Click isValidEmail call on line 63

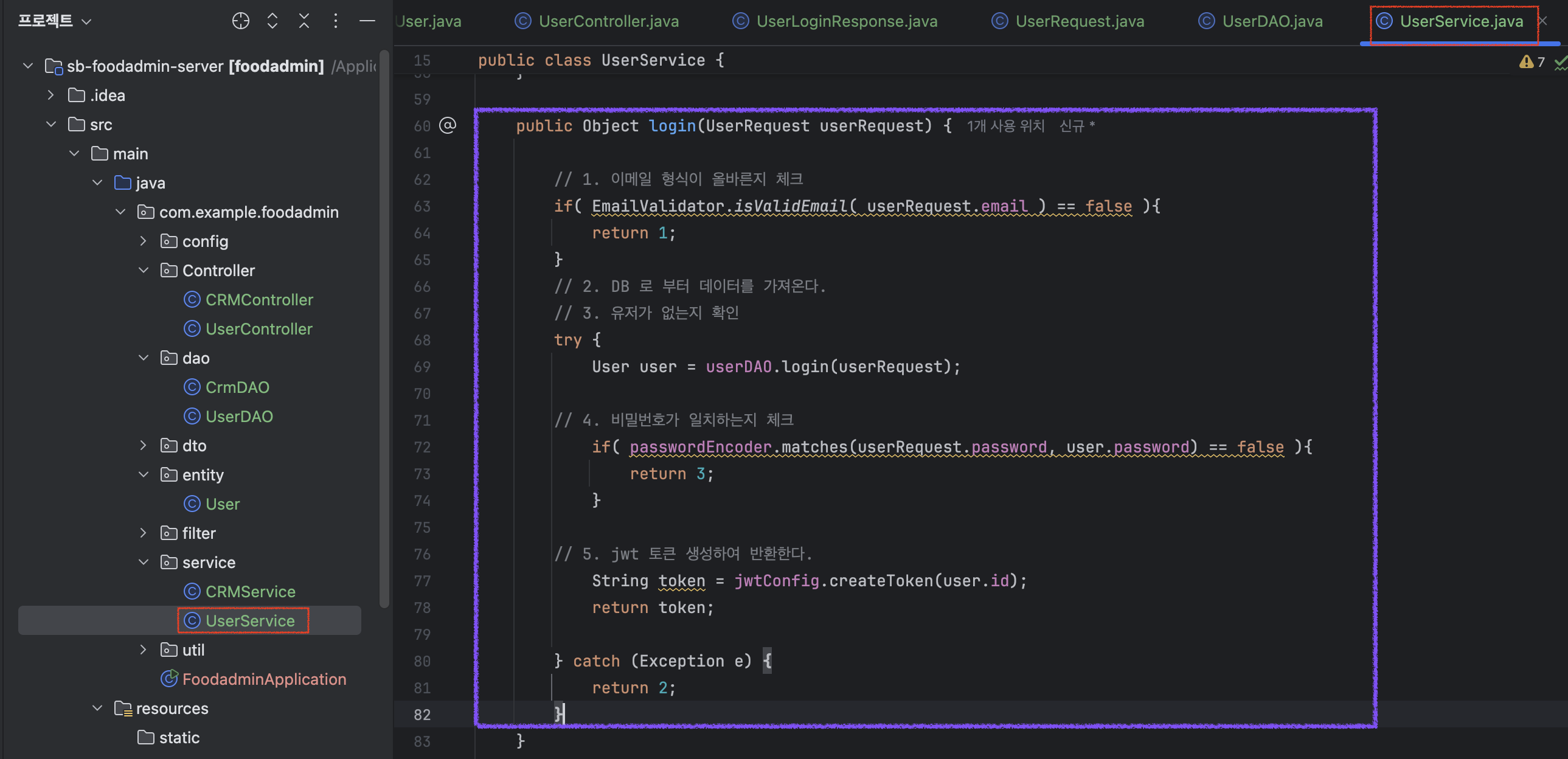coord(789,206)
